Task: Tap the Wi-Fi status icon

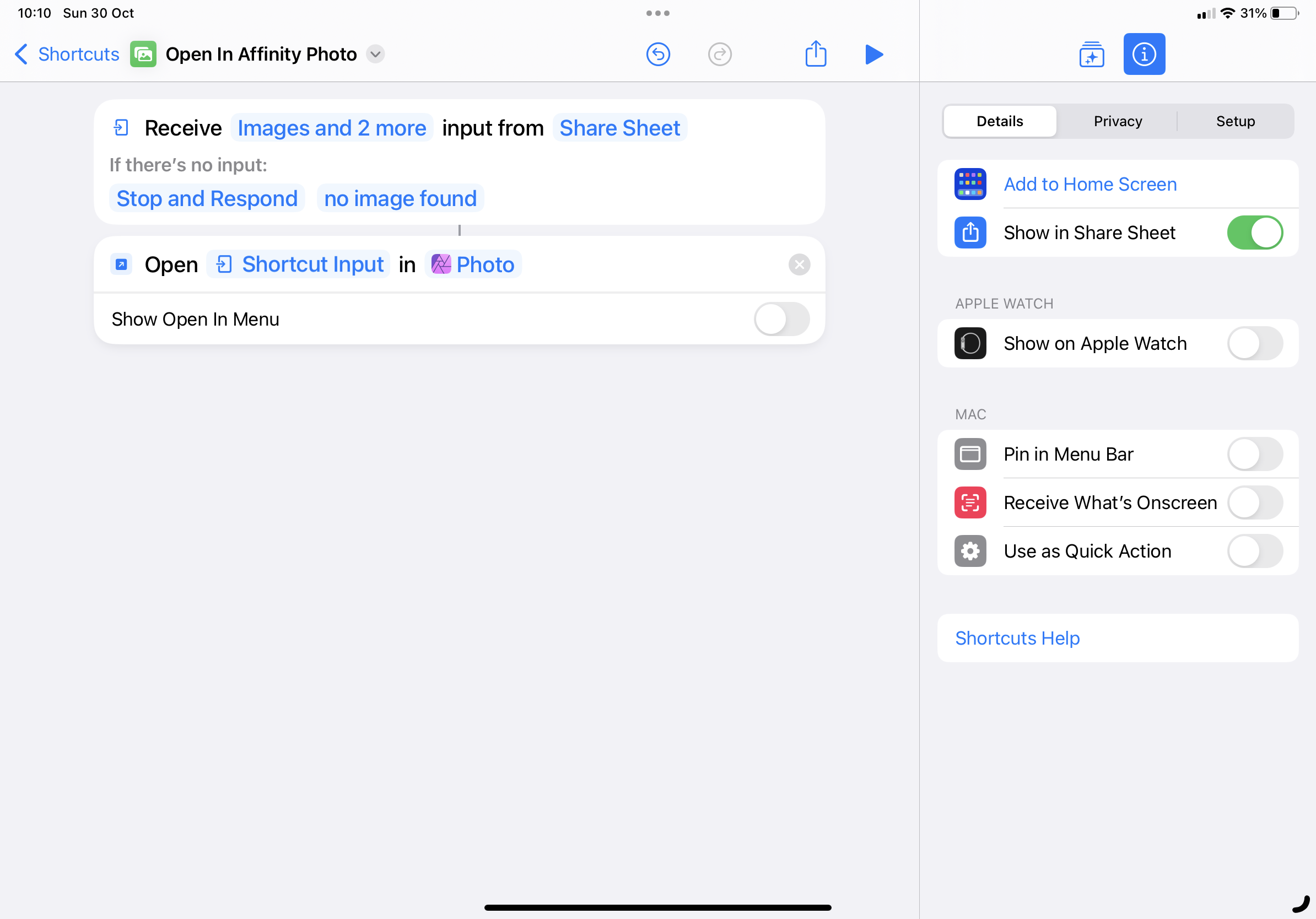Action: [1227, 13]
